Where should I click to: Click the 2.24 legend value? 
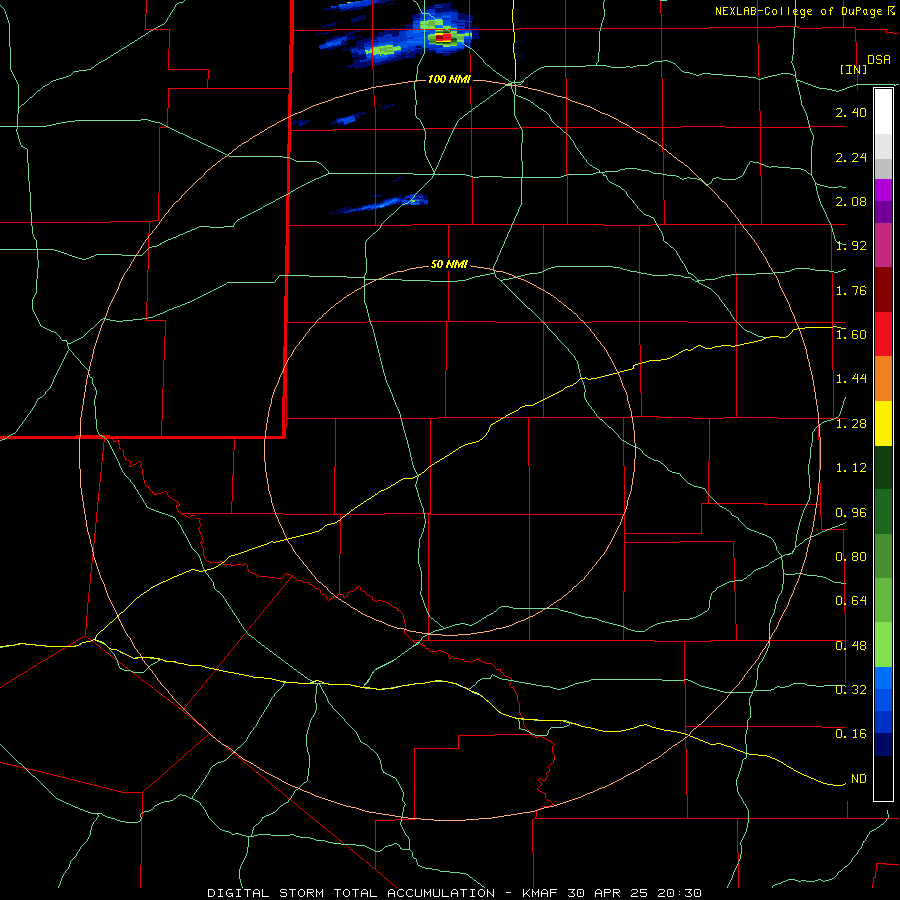[851, 157]
